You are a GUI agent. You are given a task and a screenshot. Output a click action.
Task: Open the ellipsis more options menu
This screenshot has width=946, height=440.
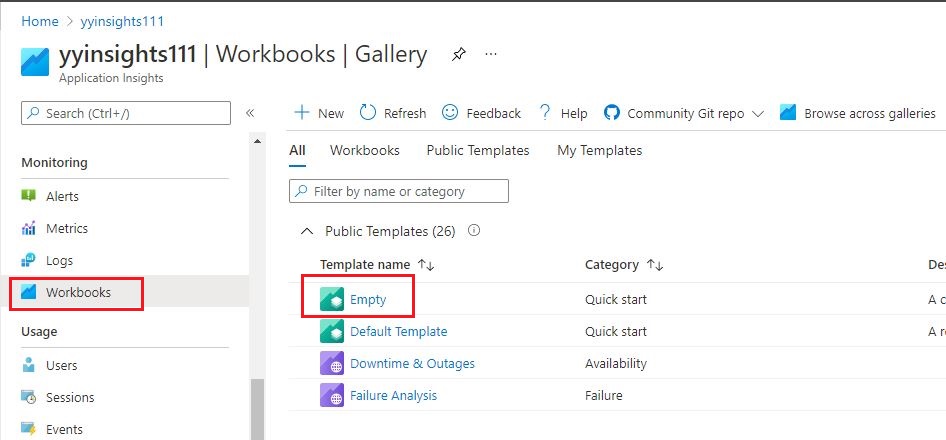click(x=491, y=55)
